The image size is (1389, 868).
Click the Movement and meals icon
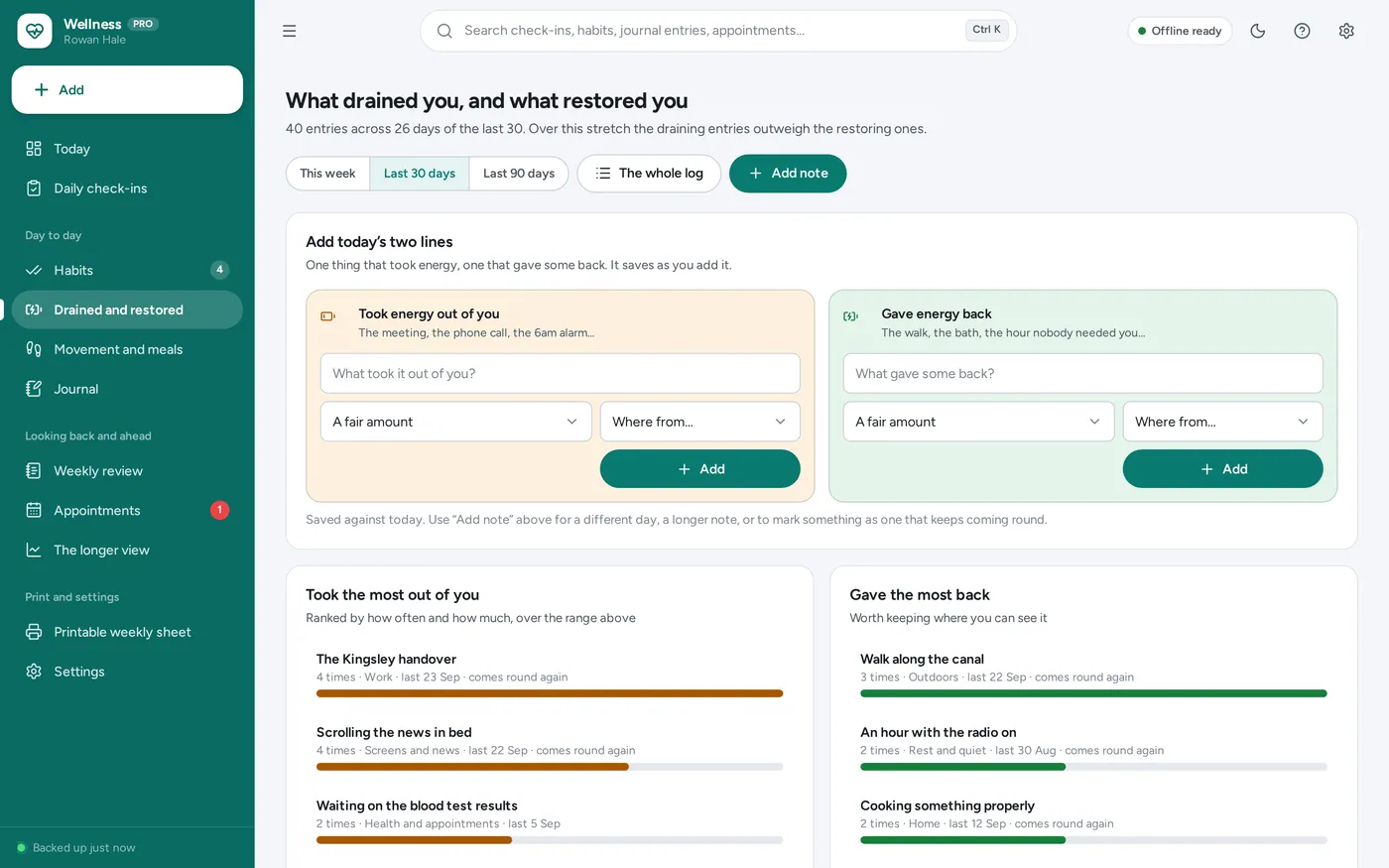tap(34, 349)
